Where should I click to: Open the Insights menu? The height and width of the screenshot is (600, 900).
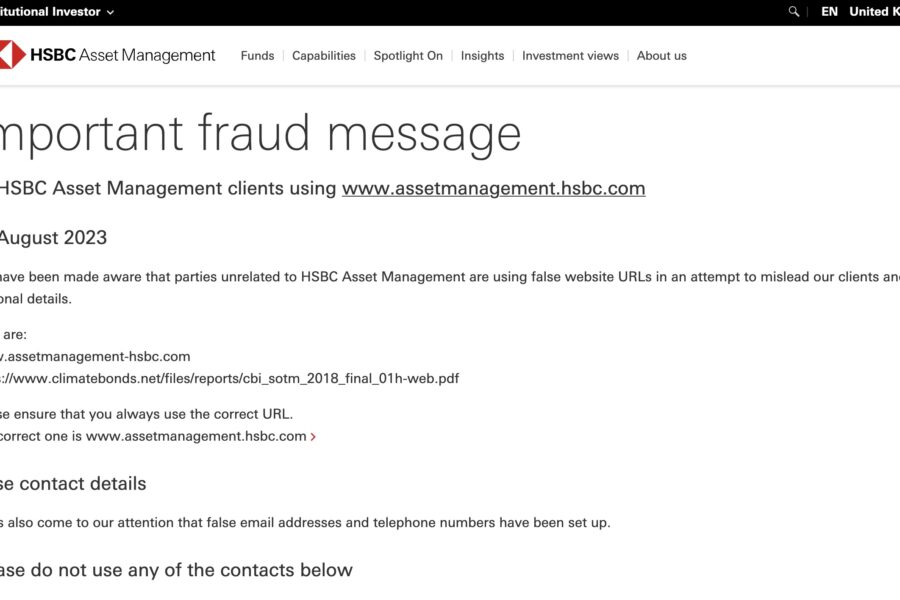[x=482, y=56]
